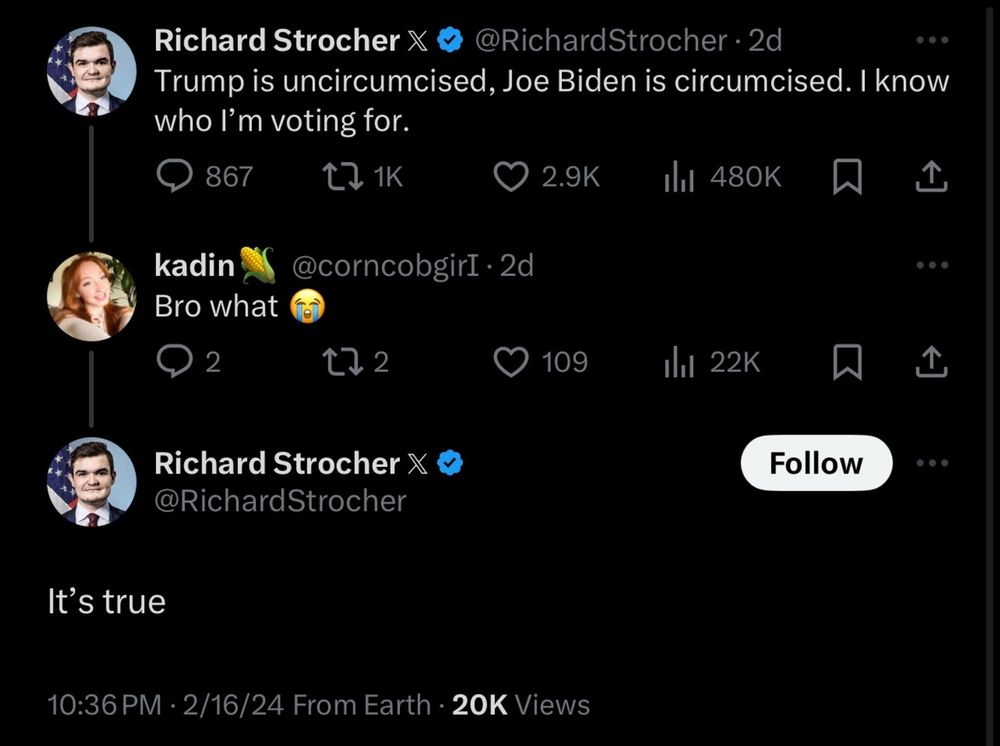Open kadin's profile picture
The width and height of the screenshot is (1000, 746).
[91, 296]
